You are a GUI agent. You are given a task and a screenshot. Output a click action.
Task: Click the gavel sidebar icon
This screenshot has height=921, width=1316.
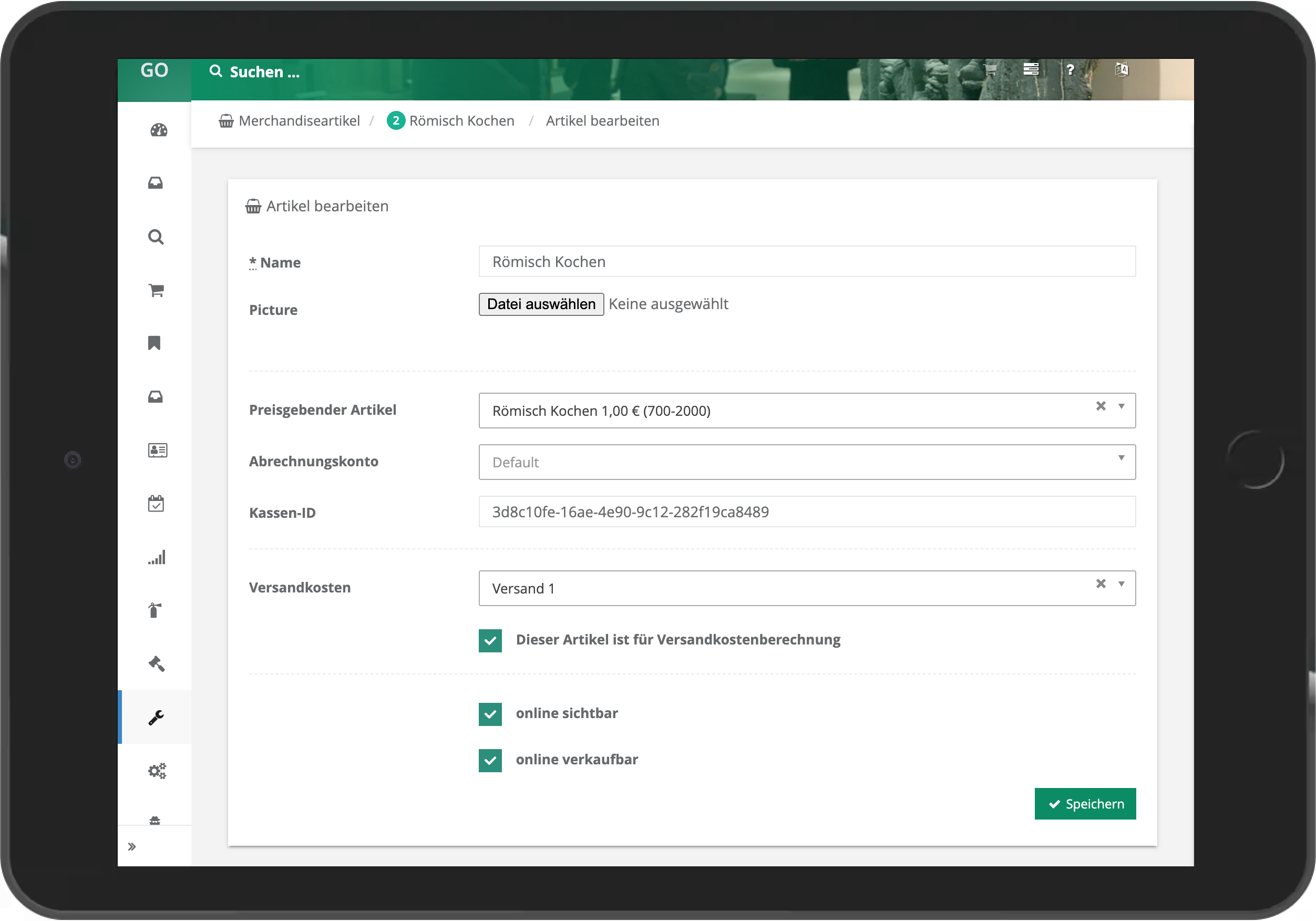click(x=157, y=663)
